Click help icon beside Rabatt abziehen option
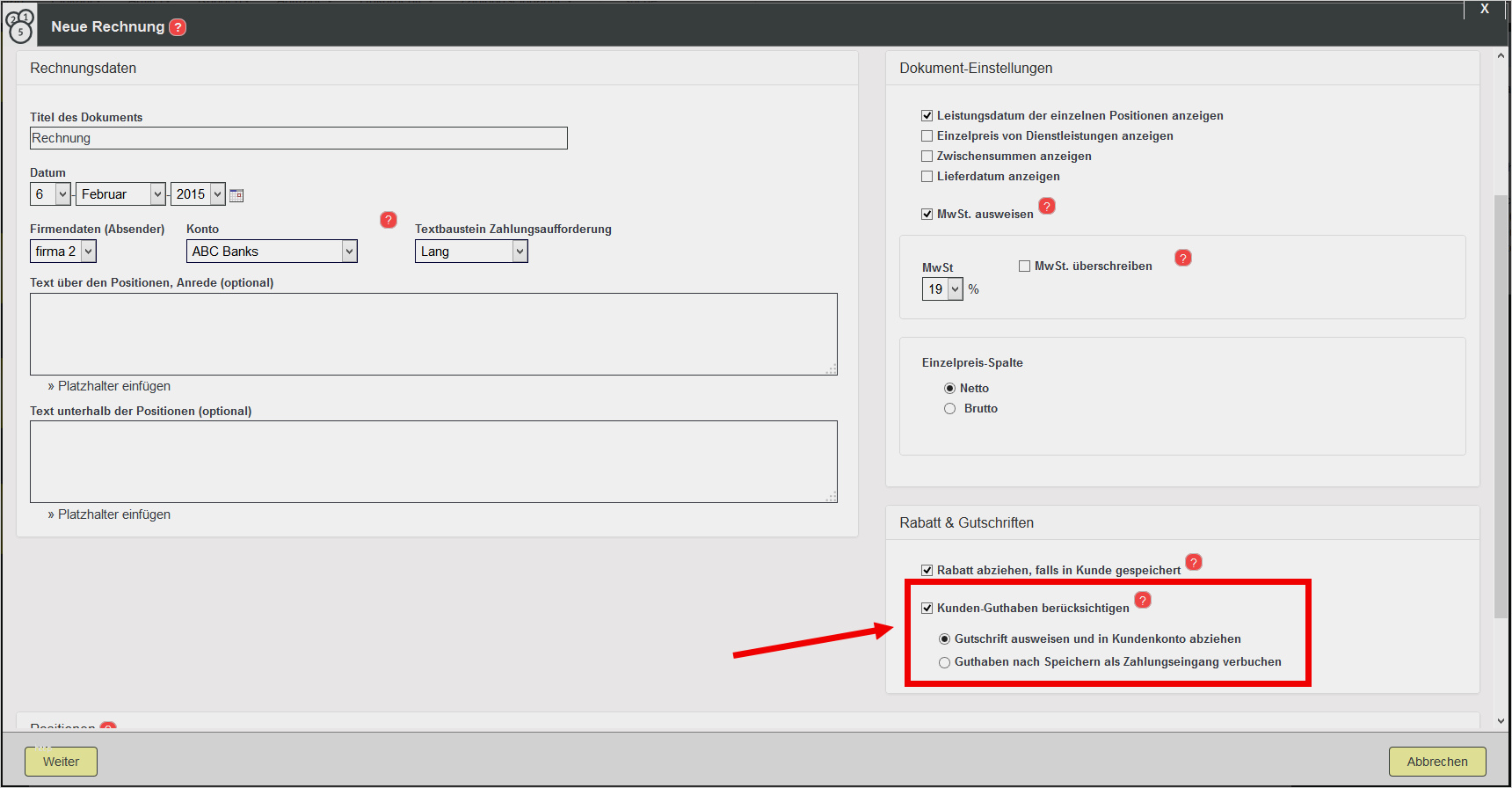Viewport: 1512px width, 788px height. pyautogui.click(x=1194, y=562)
